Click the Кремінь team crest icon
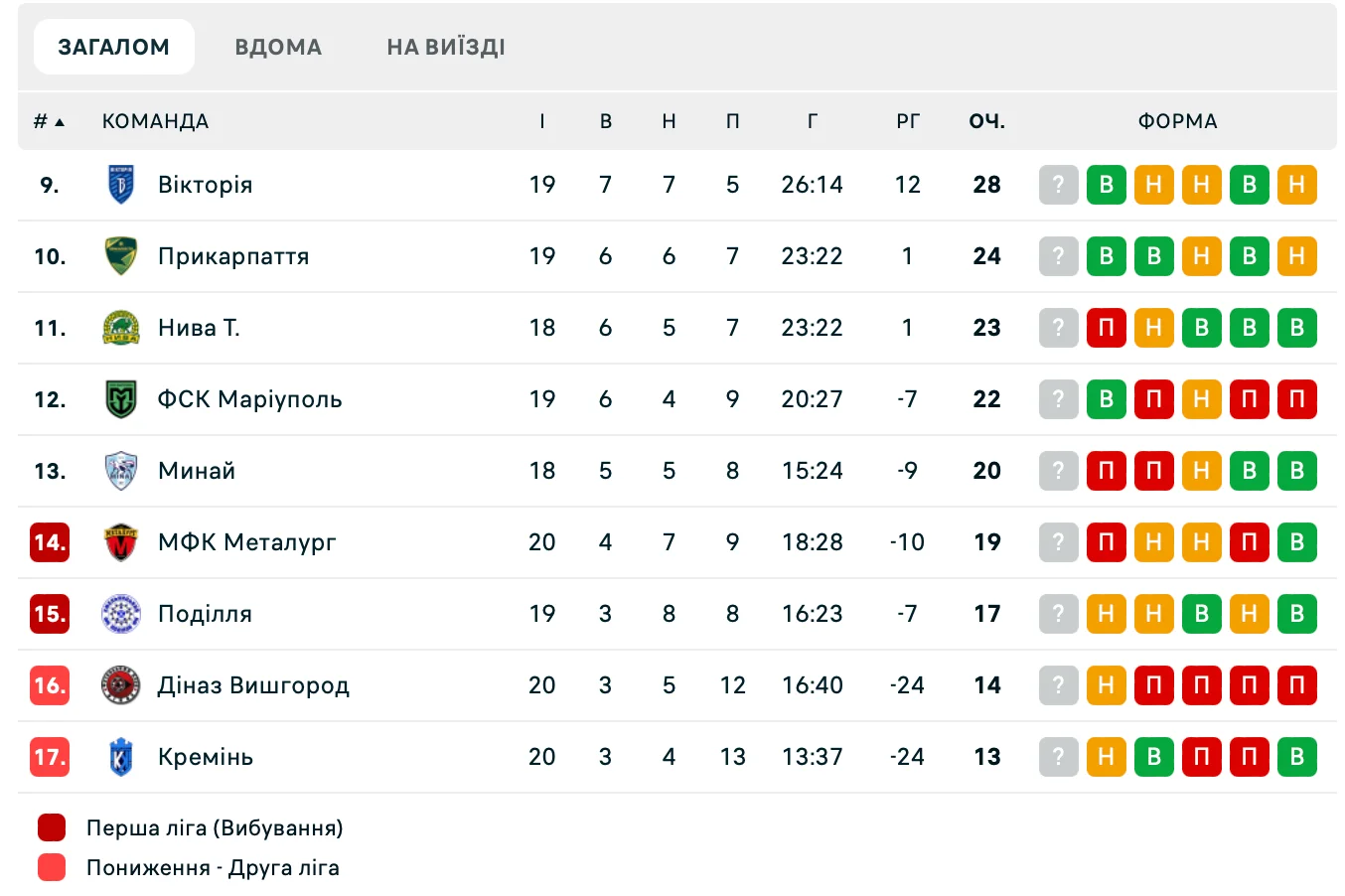This screenshot has height=896, width=1345. 121,757
